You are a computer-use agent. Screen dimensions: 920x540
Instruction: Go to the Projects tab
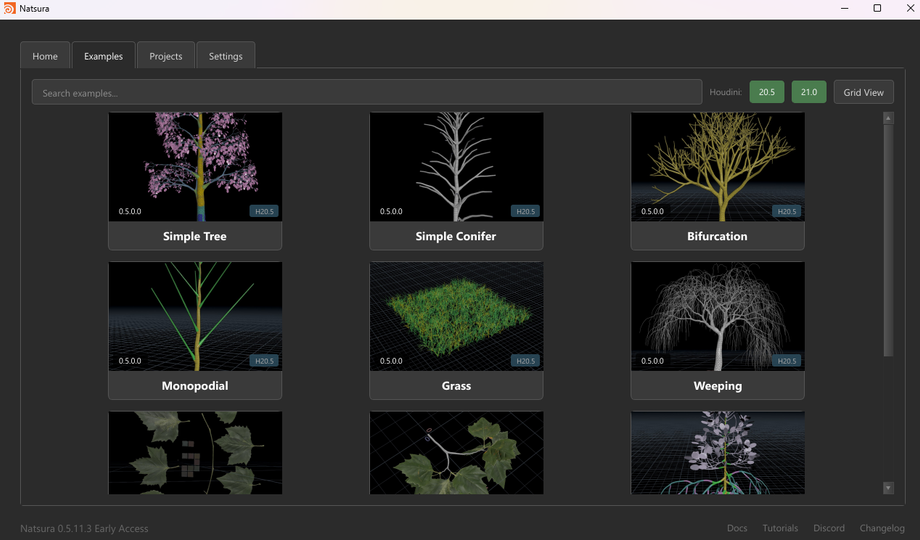(166, 56)
